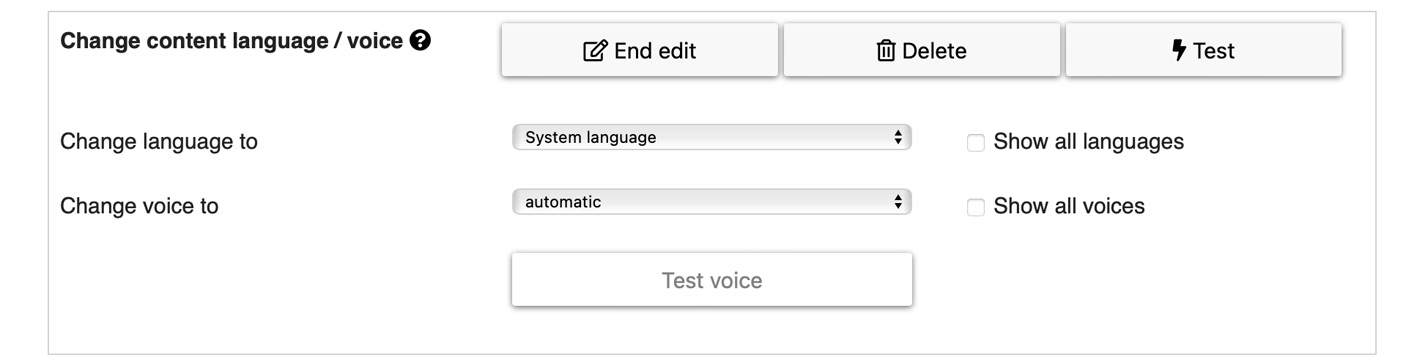Tick the Show all voices checkbox
The height and width of the screenshot is (360, 1411).
976,207
